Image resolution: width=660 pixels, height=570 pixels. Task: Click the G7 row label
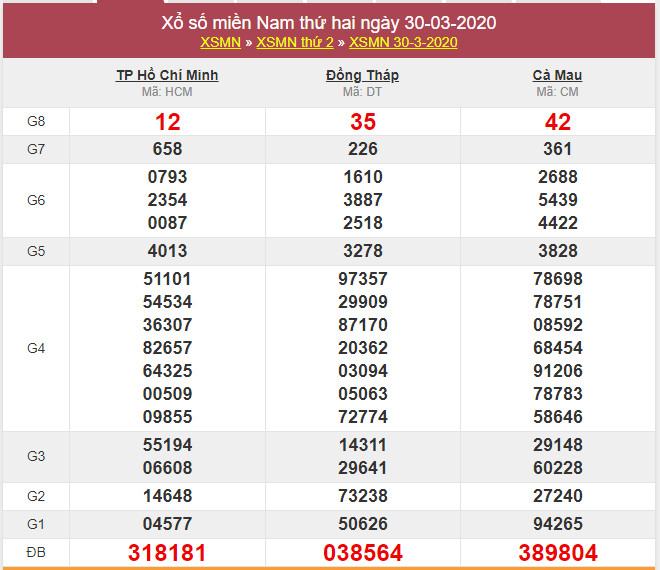36,149
